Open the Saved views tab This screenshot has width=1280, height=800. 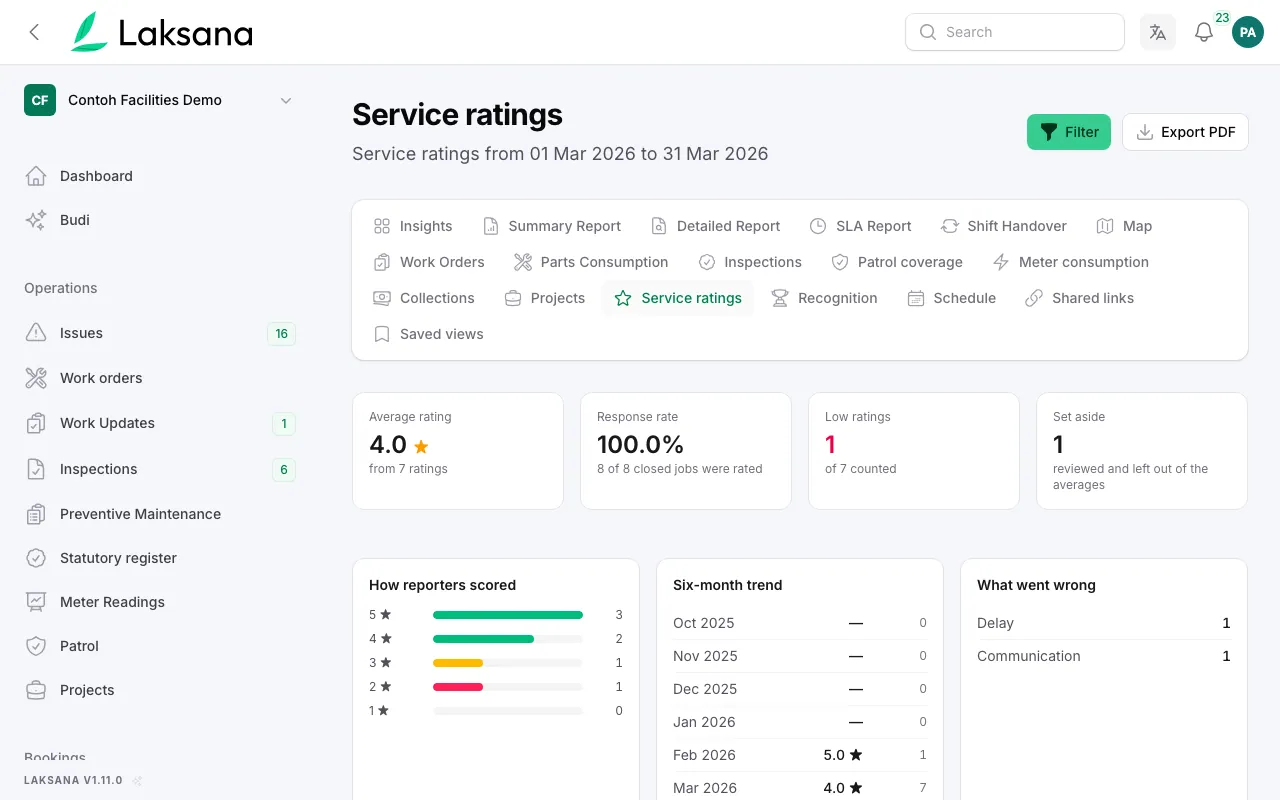tap(429, 334)
